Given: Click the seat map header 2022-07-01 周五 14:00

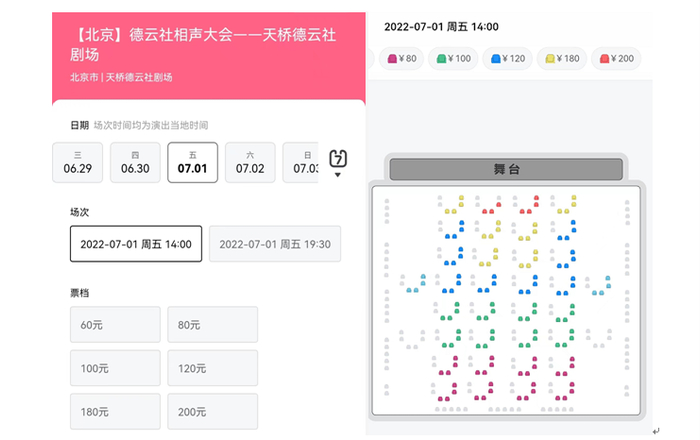Looking at the screenshot, I should tap(441, 27).
